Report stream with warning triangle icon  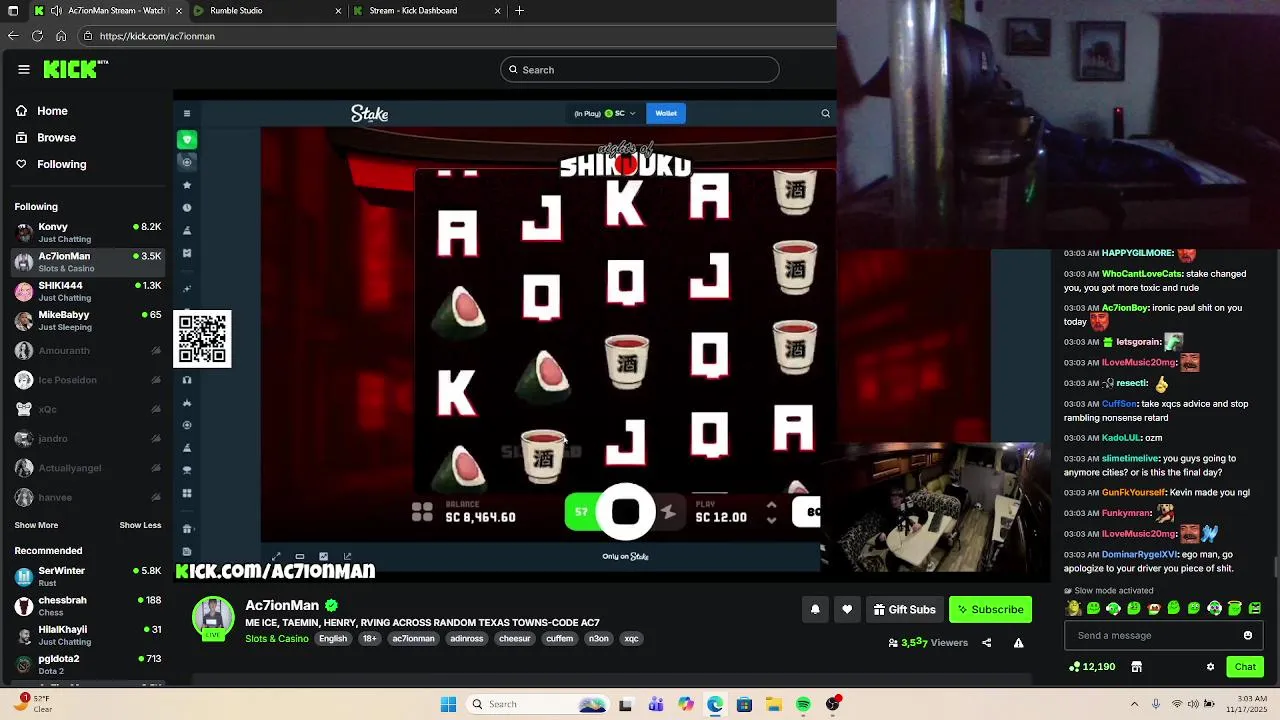click(x=1018, y=643)
